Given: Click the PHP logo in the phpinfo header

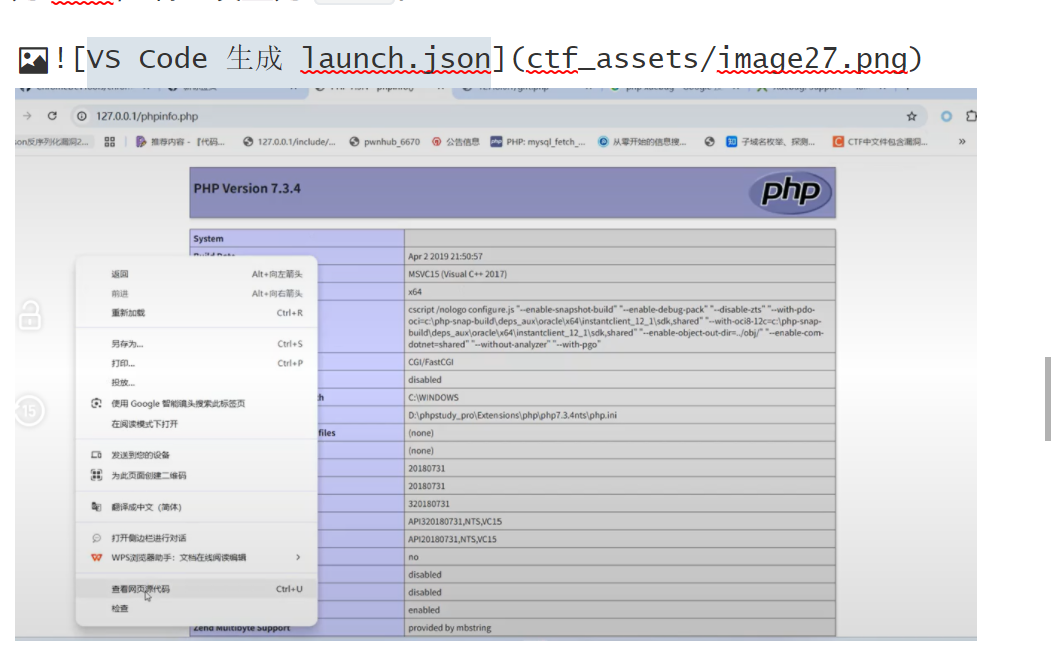Looking at the screenshot, I should coord(790,192).
